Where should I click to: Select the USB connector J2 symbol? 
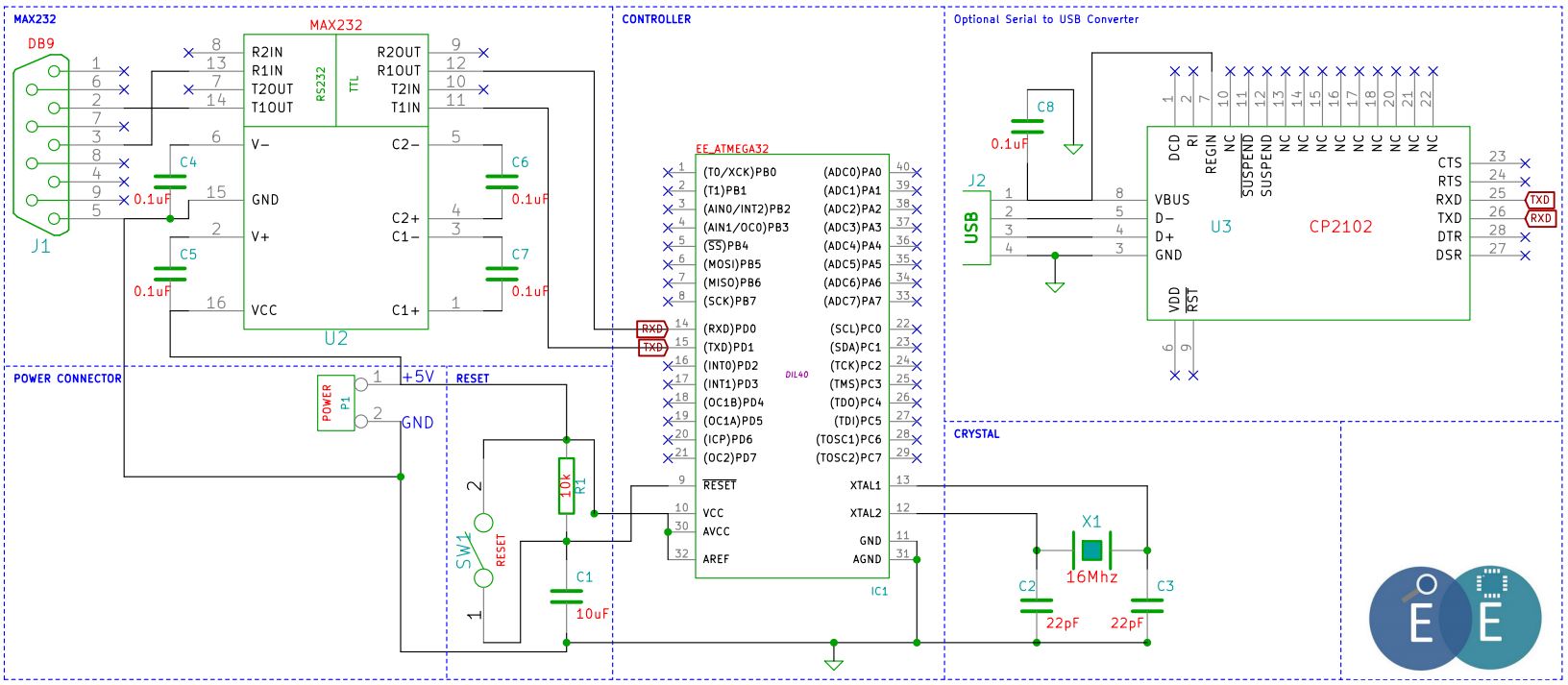976,228
